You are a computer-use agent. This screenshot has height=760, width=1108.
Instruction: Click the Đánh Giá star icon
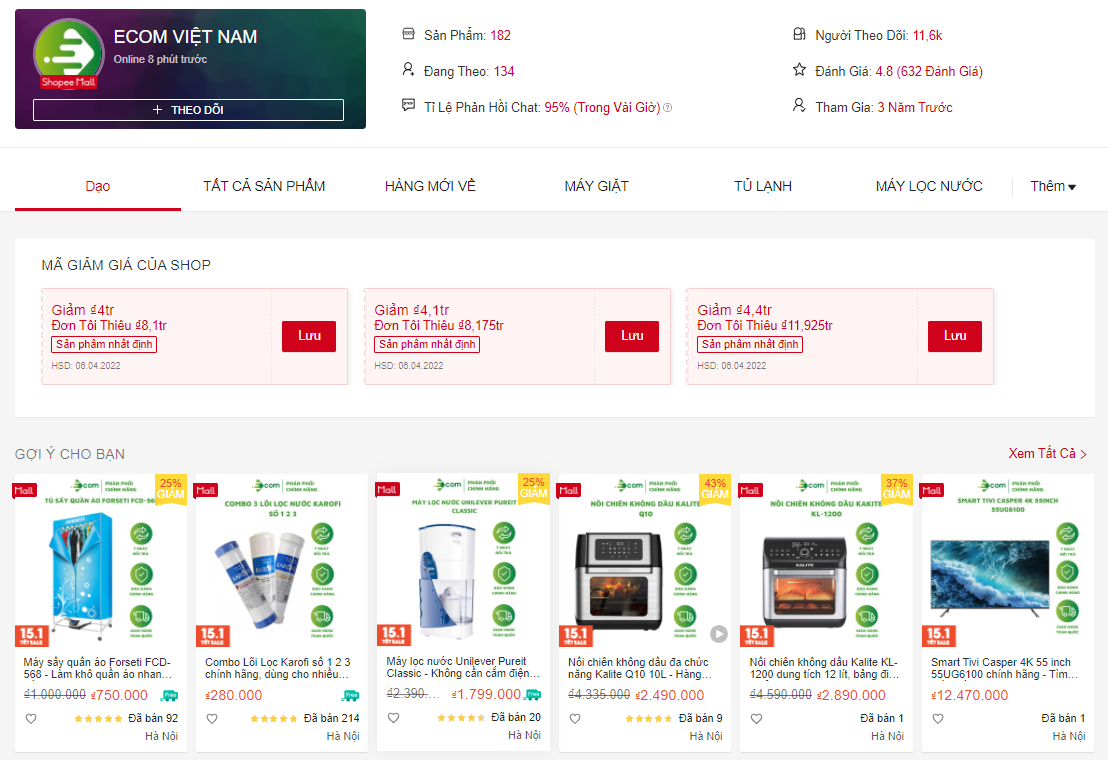point(799,69)
